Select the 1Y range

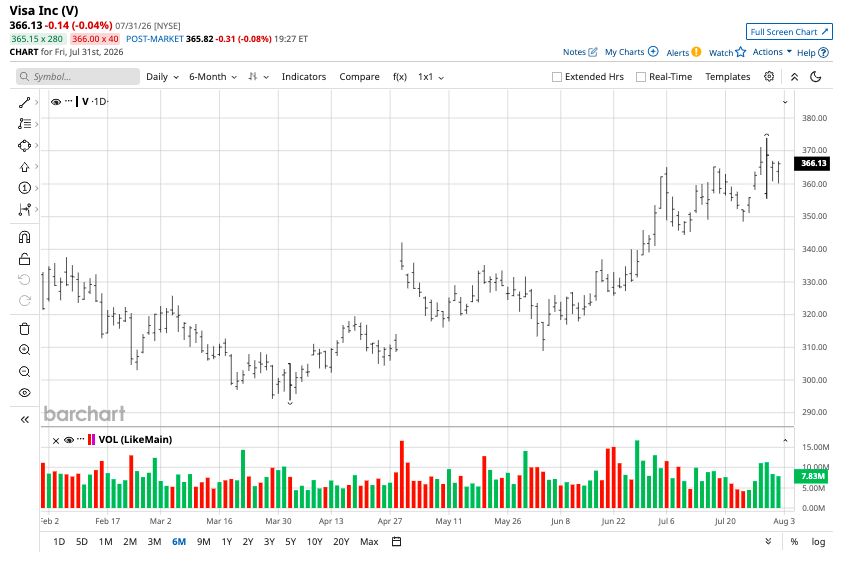pyautogui.click(x=227, y=542)
